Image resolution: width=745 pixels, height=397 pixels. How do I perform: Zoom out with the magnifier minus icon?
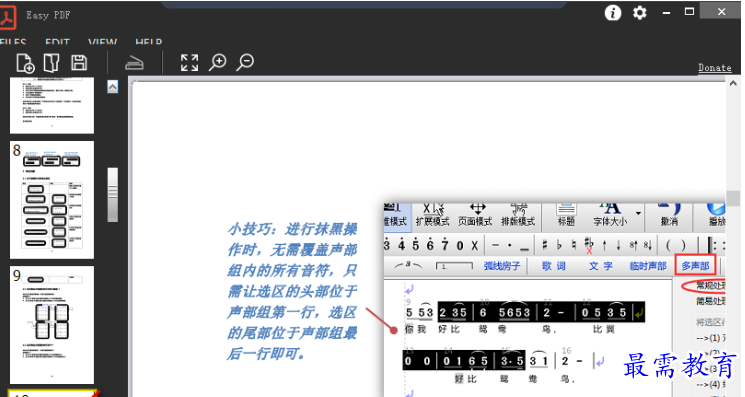245,62
